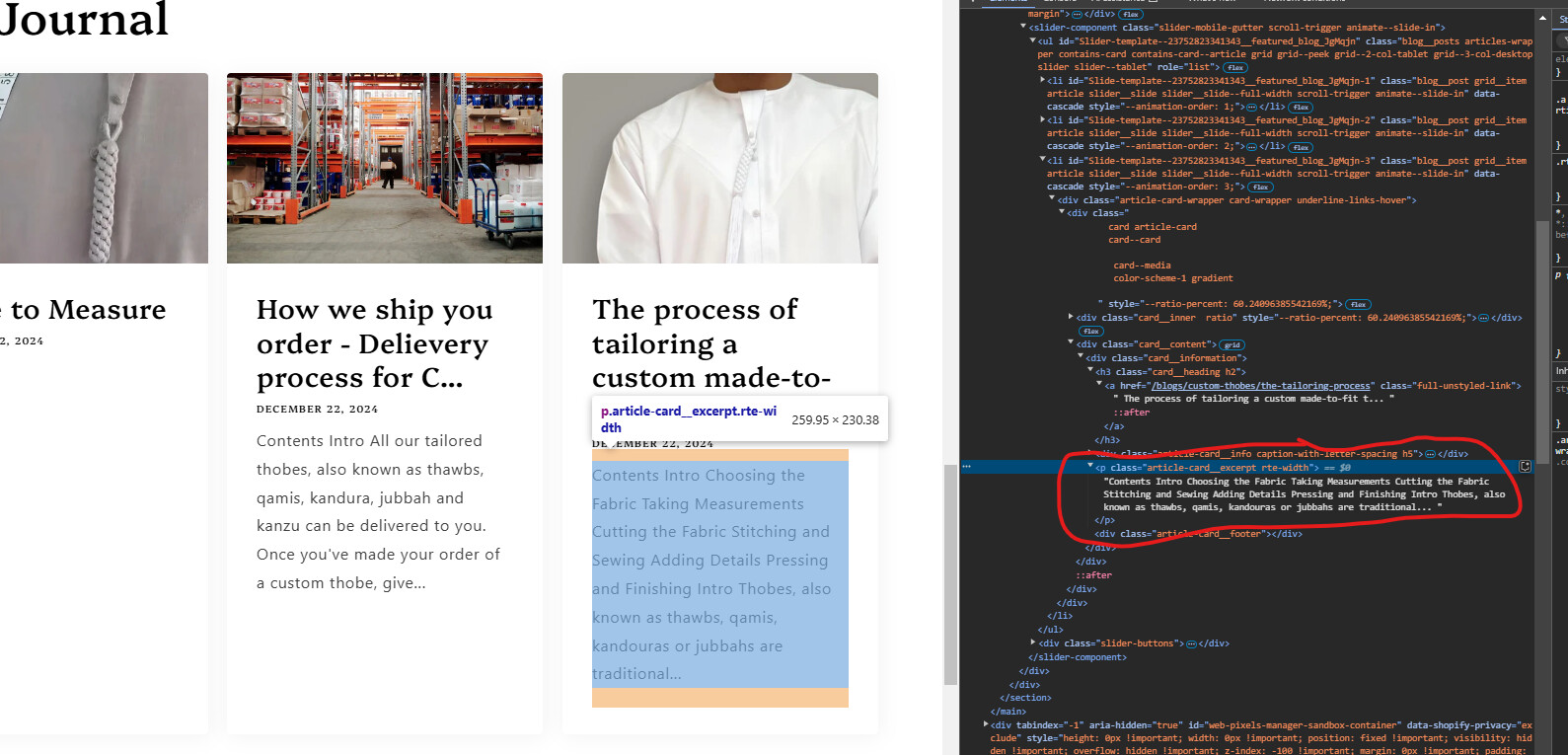Click the Elements panel scroll-up arrow

[1541, 18]
